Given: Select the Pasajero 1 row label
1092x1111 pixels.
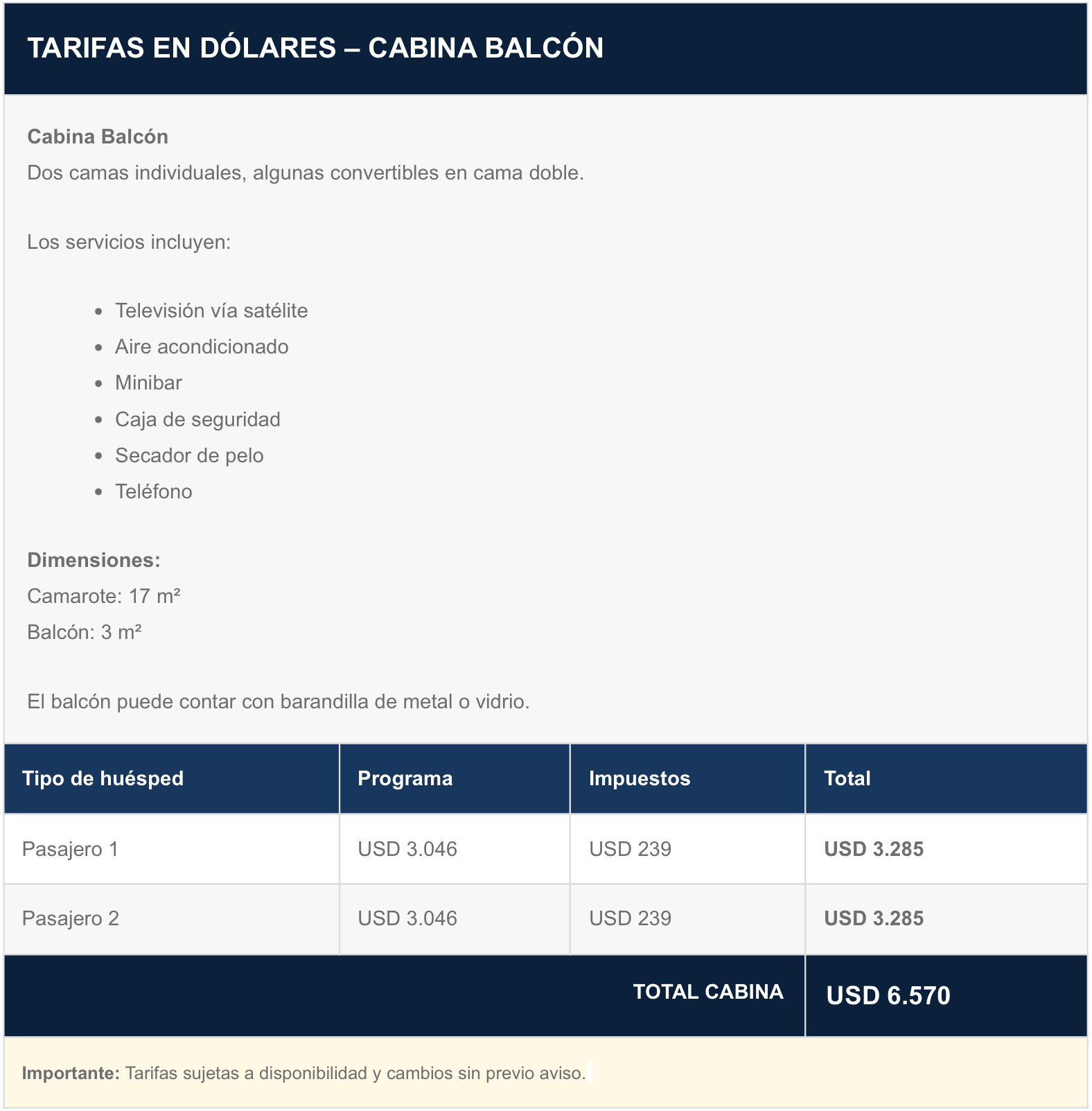Looking at the screenshot, I should [70, 849].
